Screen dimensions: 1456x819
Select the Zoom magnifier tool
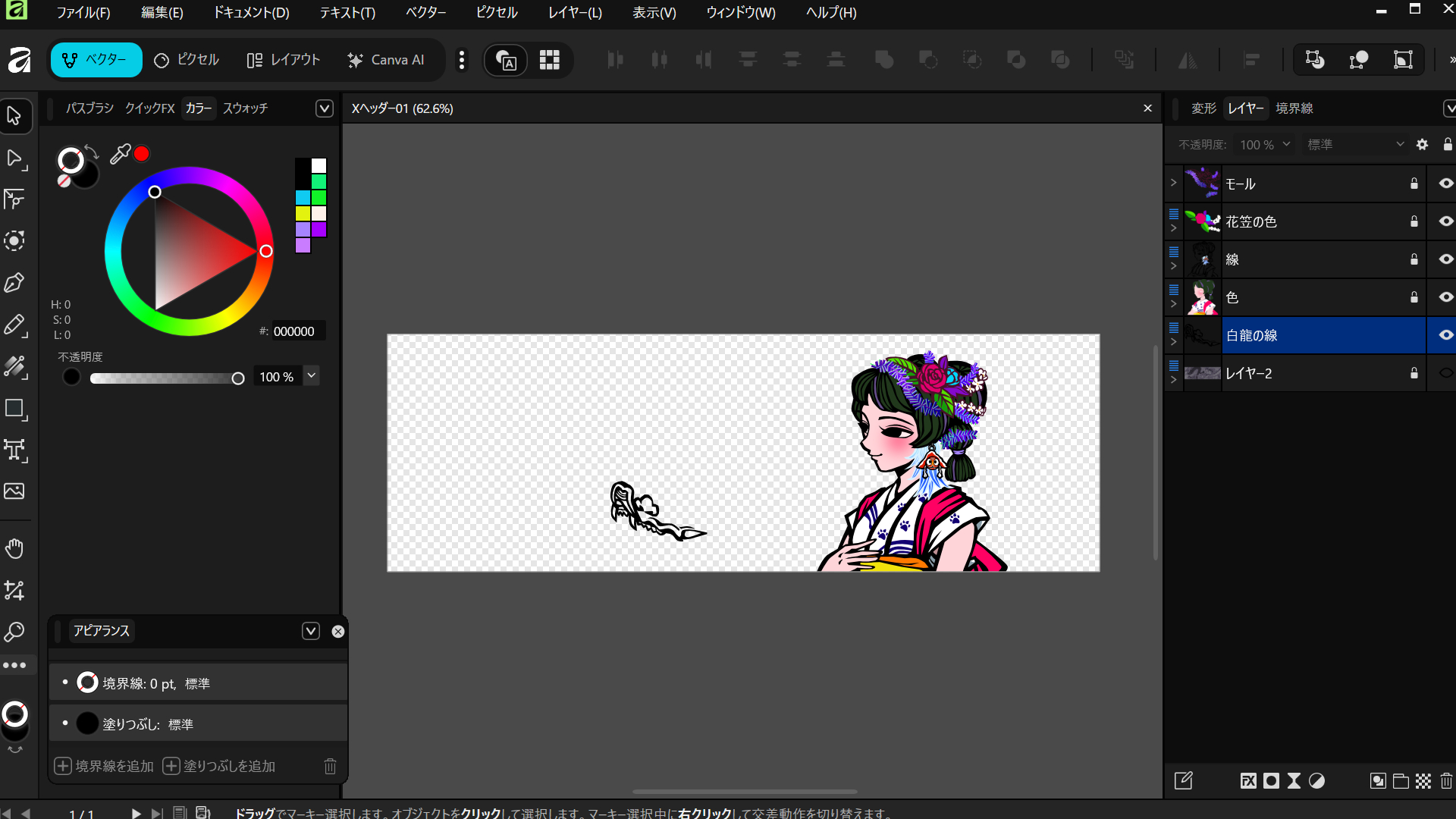(x=14, y=631)
